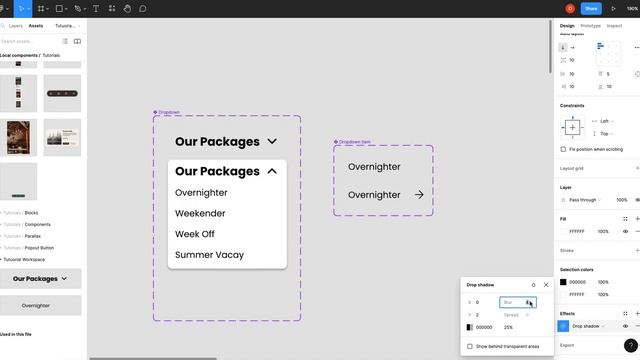
Task: Select the Comment tool
Action: click(x=142, y=9)
